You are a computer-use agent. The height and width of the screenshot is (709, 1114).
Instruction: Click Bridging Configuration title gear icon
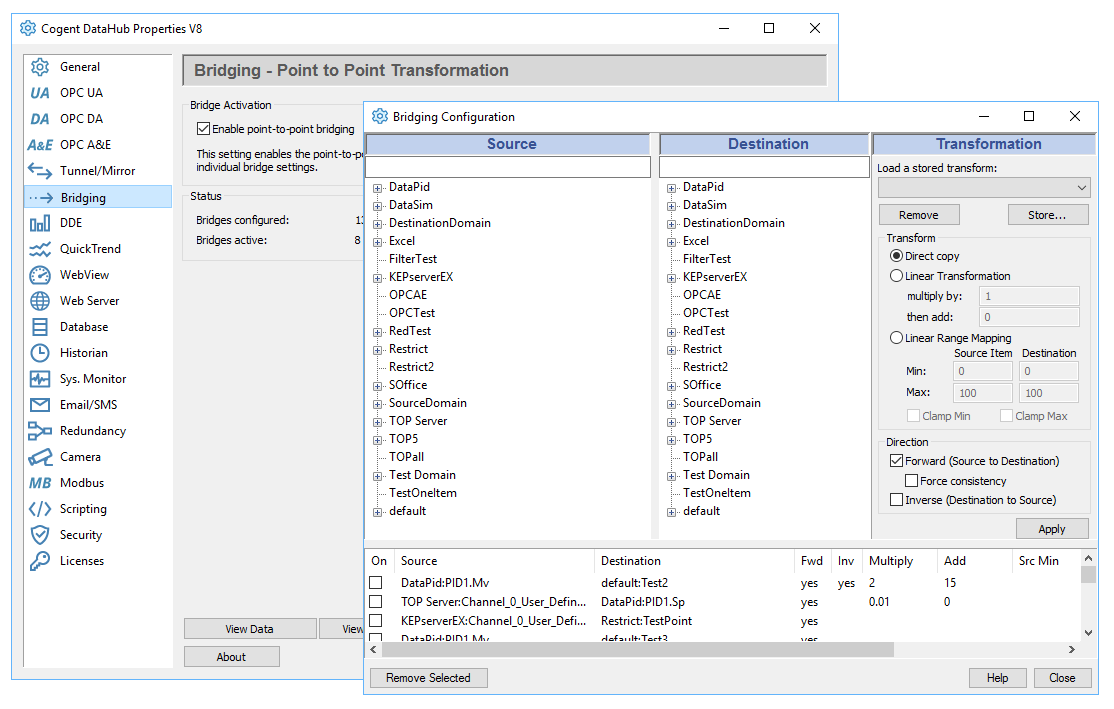pyautogui.click(x=380, y=117)
